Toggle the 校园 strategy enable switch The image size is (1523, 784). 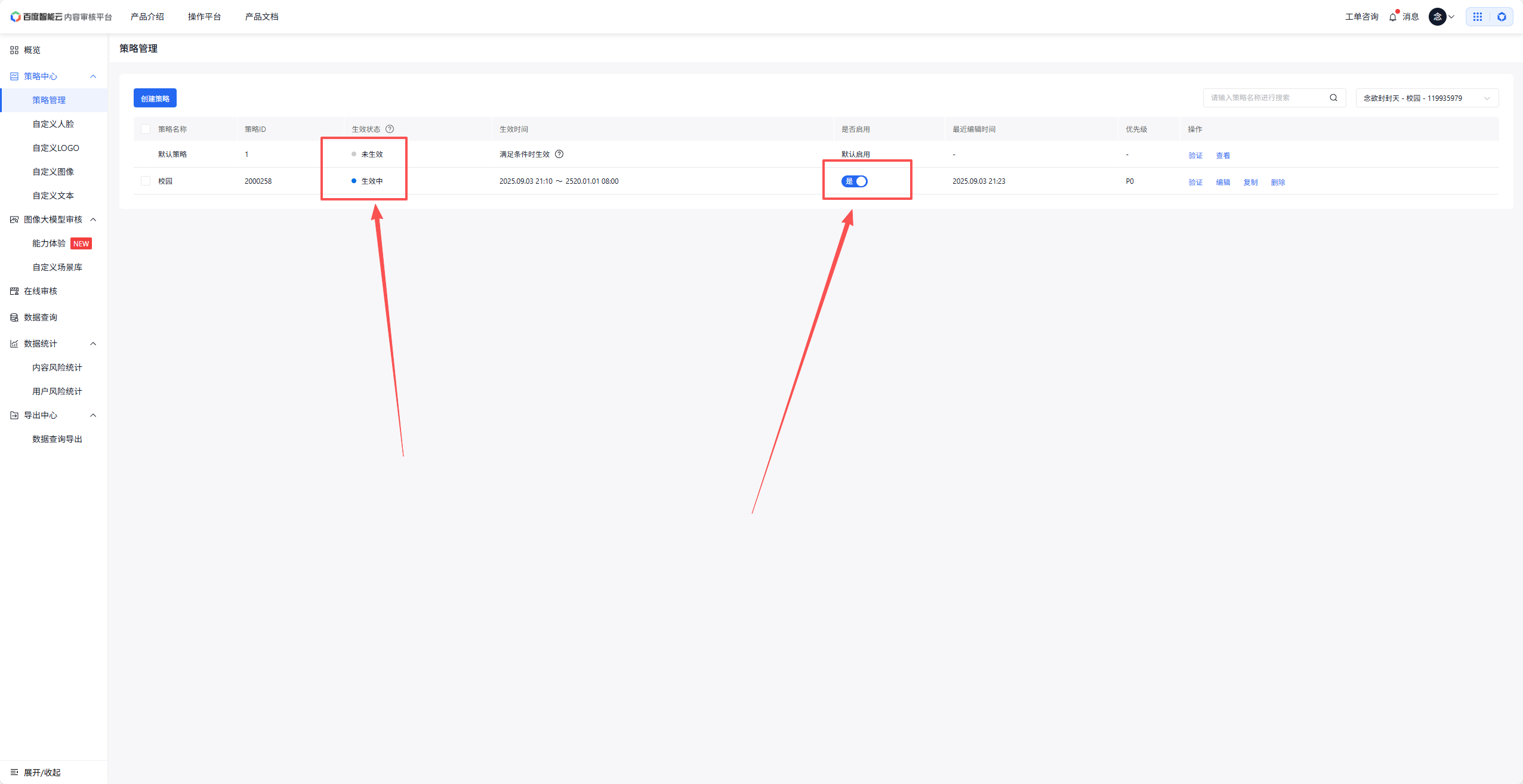pos(854,181)
